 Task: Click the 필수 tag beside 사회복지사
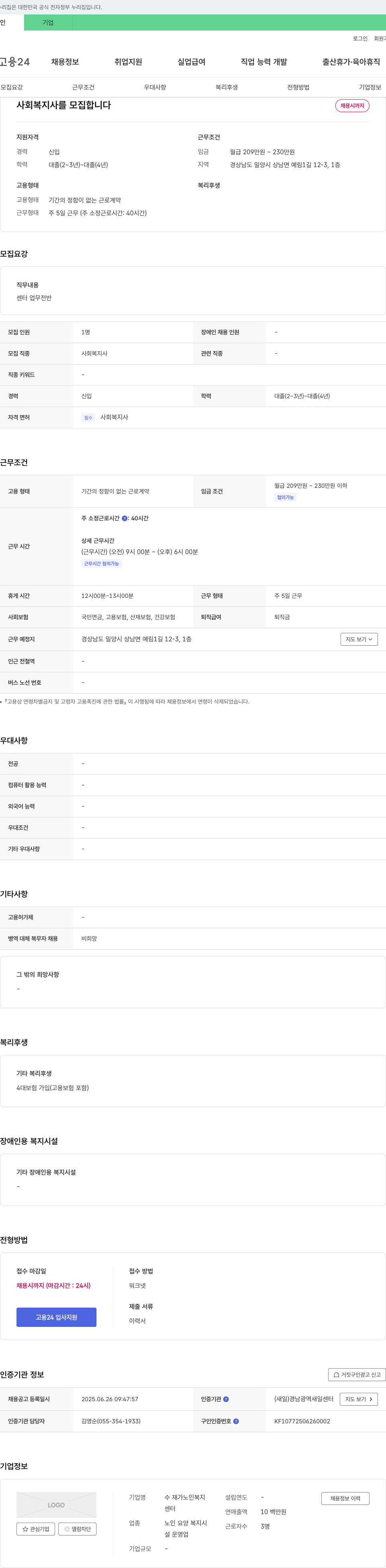88,418
